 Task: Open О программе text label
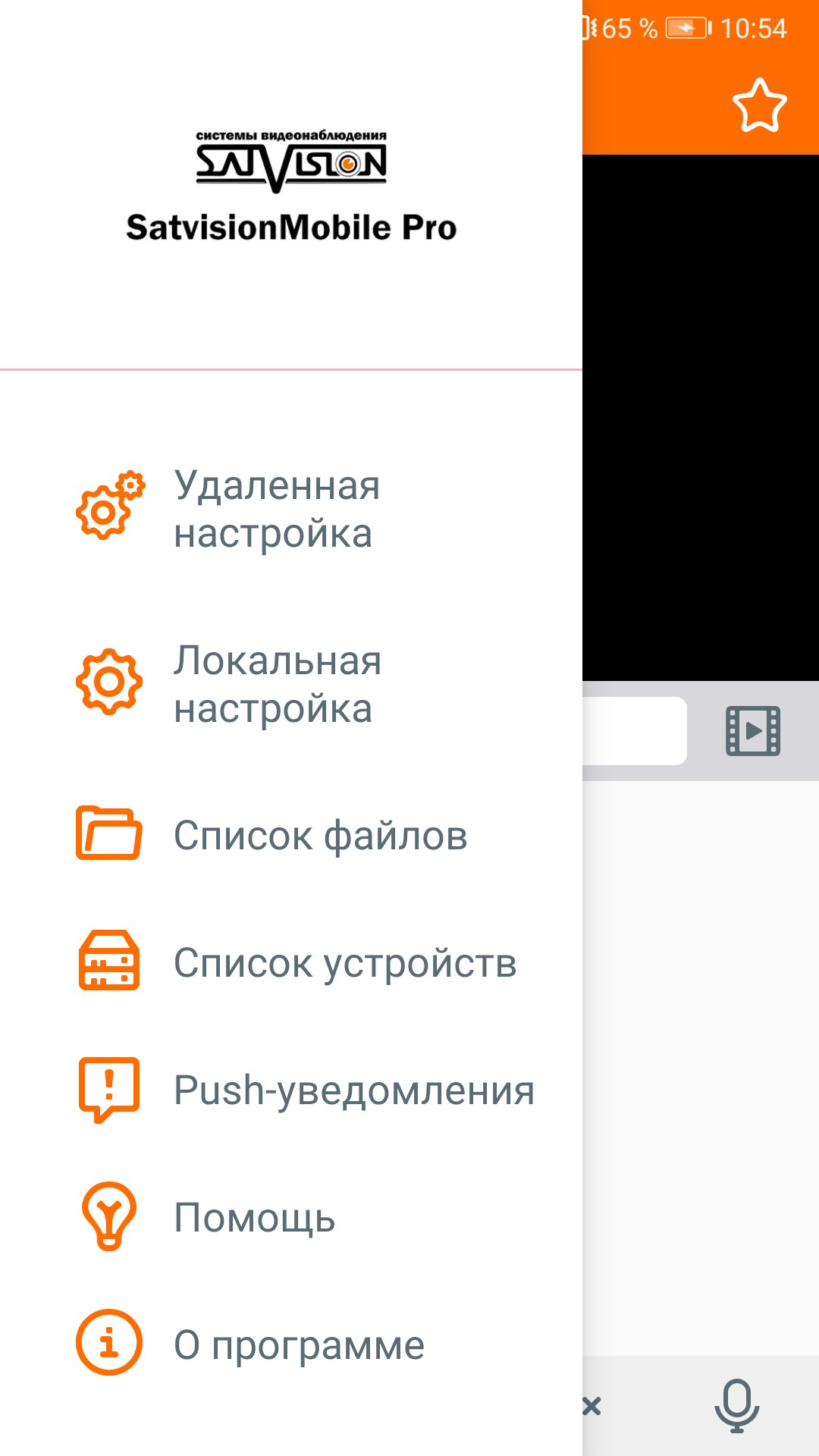299,1345
